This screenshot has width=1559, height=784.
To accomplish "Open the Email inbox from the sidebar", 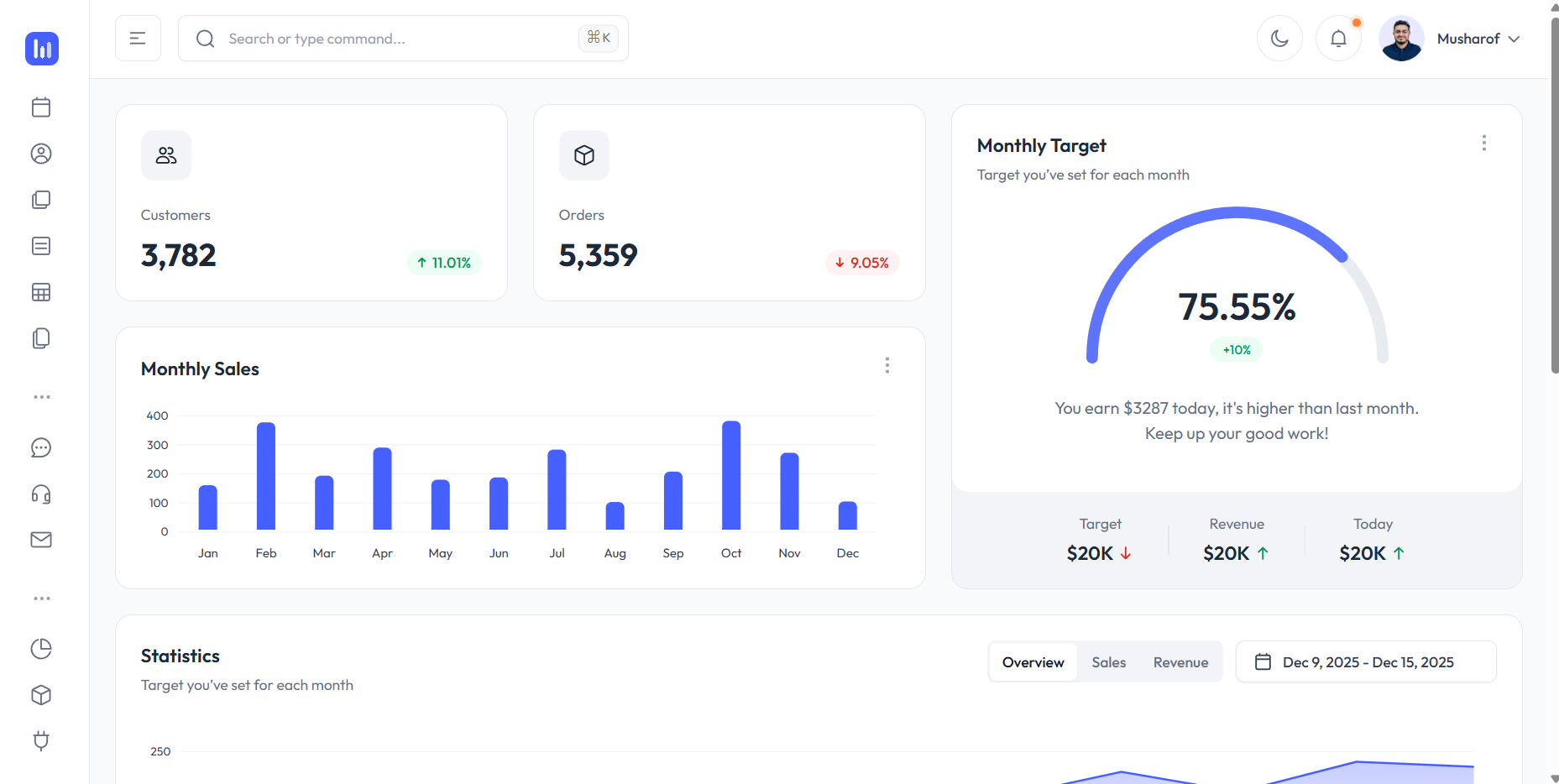I will click(x=41, y=540).
